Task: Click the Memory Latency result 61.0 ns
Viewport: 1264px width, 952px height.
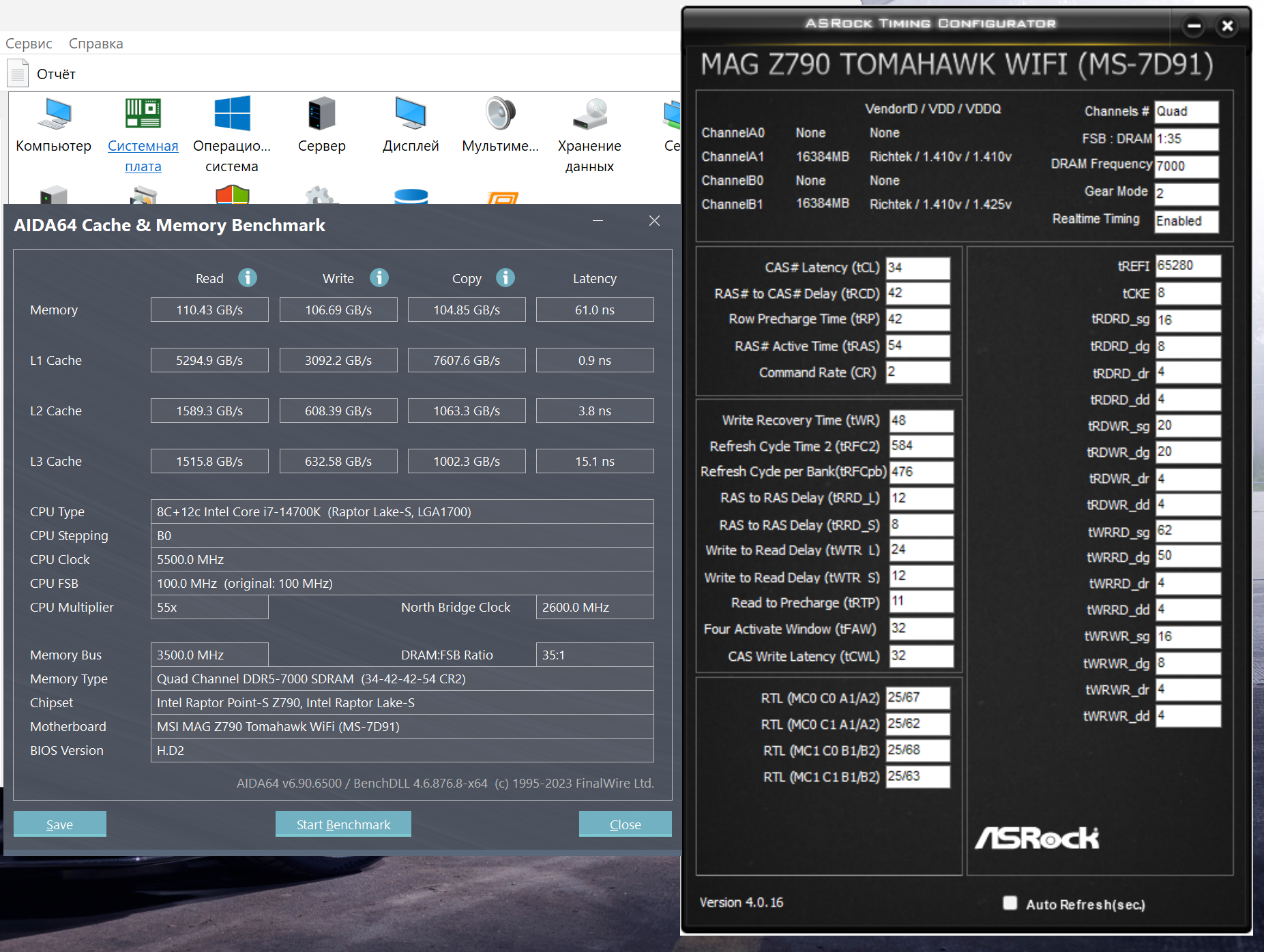Action: (595, 310)
